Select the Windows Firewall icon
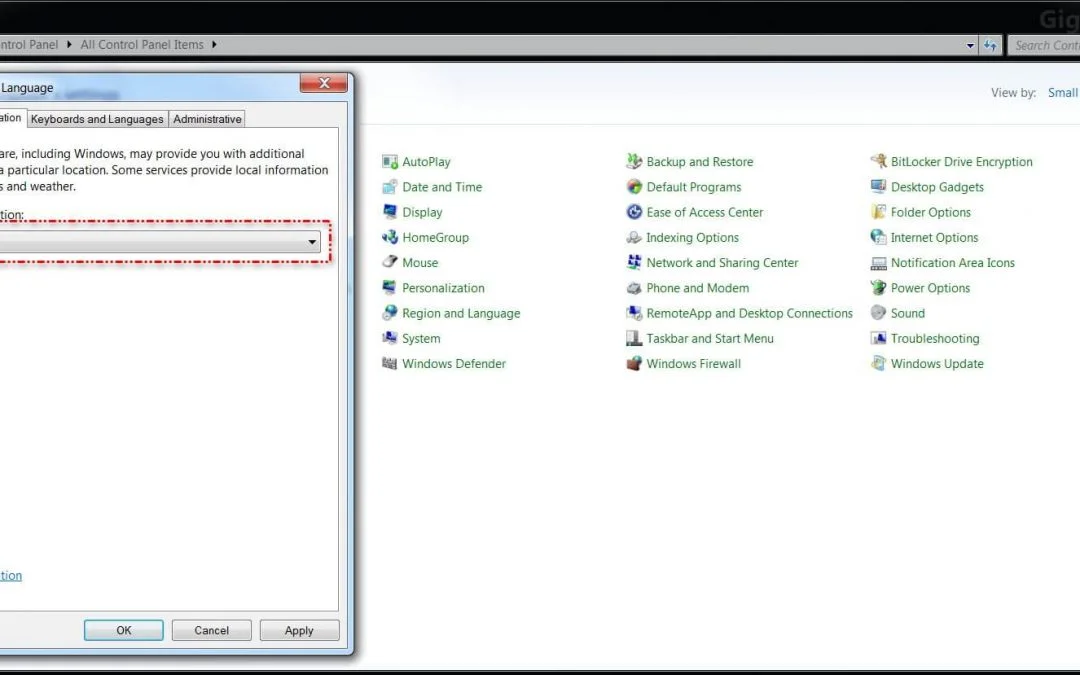Viewport: 1080px width, 675px height. pos(634,364)
